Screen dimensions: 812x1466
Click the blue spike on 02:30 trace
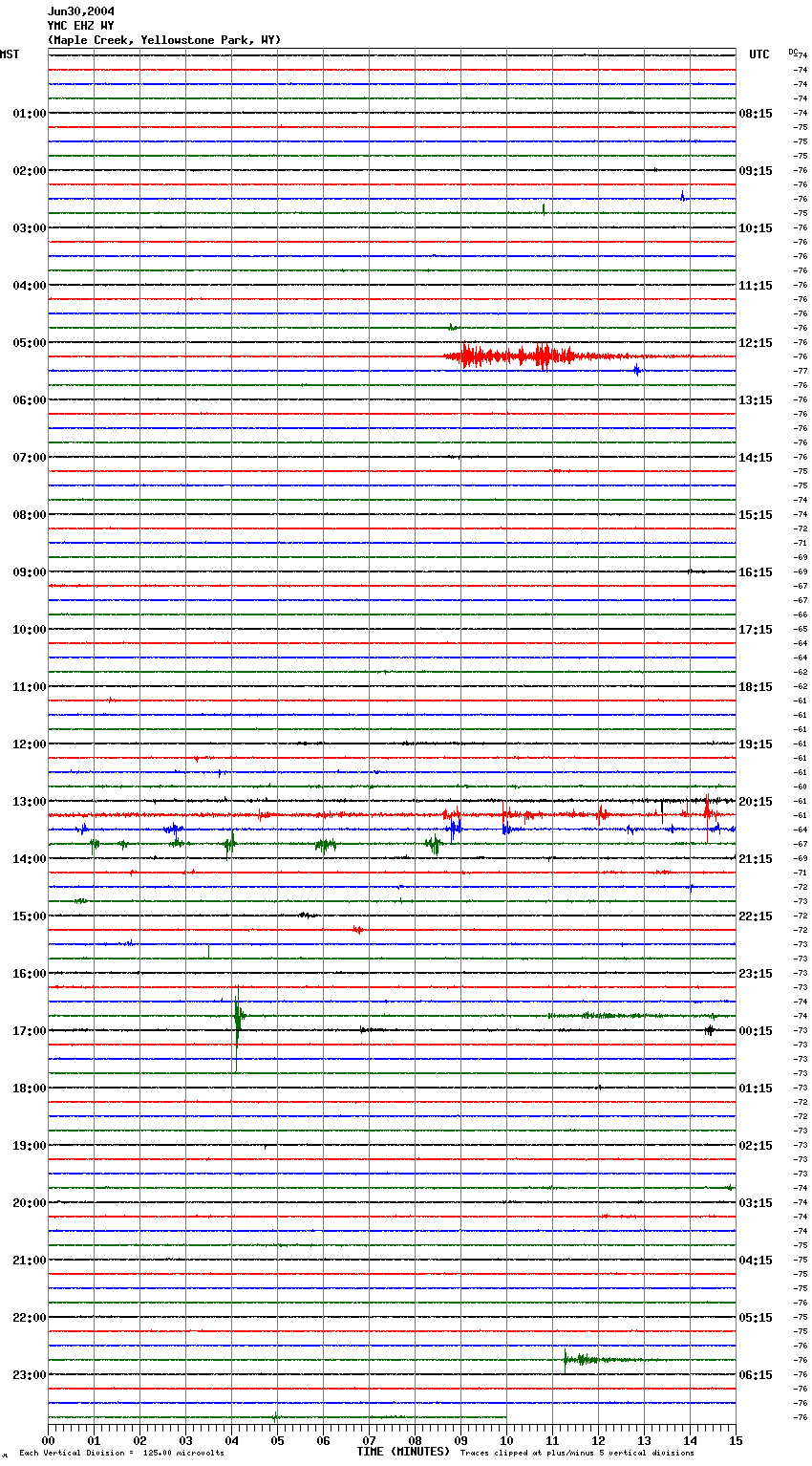point(682,197)
